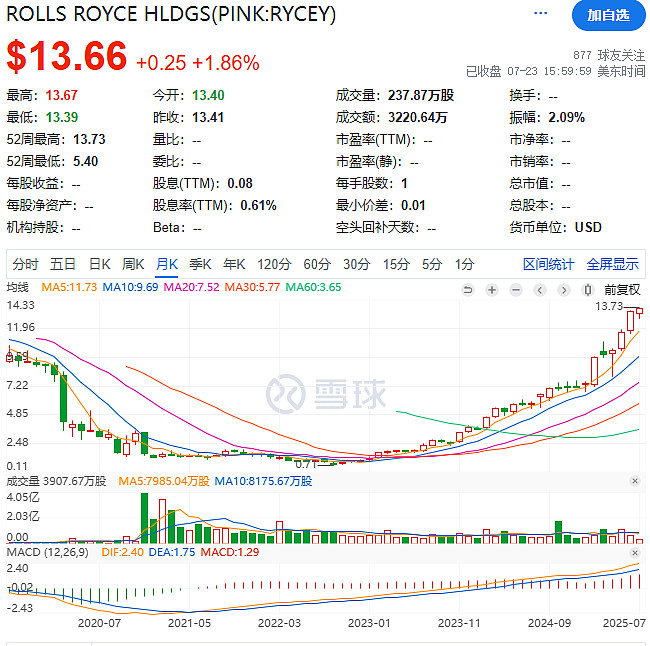650x646 pixels.
Task: Click the $13.66 current price
Action: pyautogui.click(x=67, y=56)
